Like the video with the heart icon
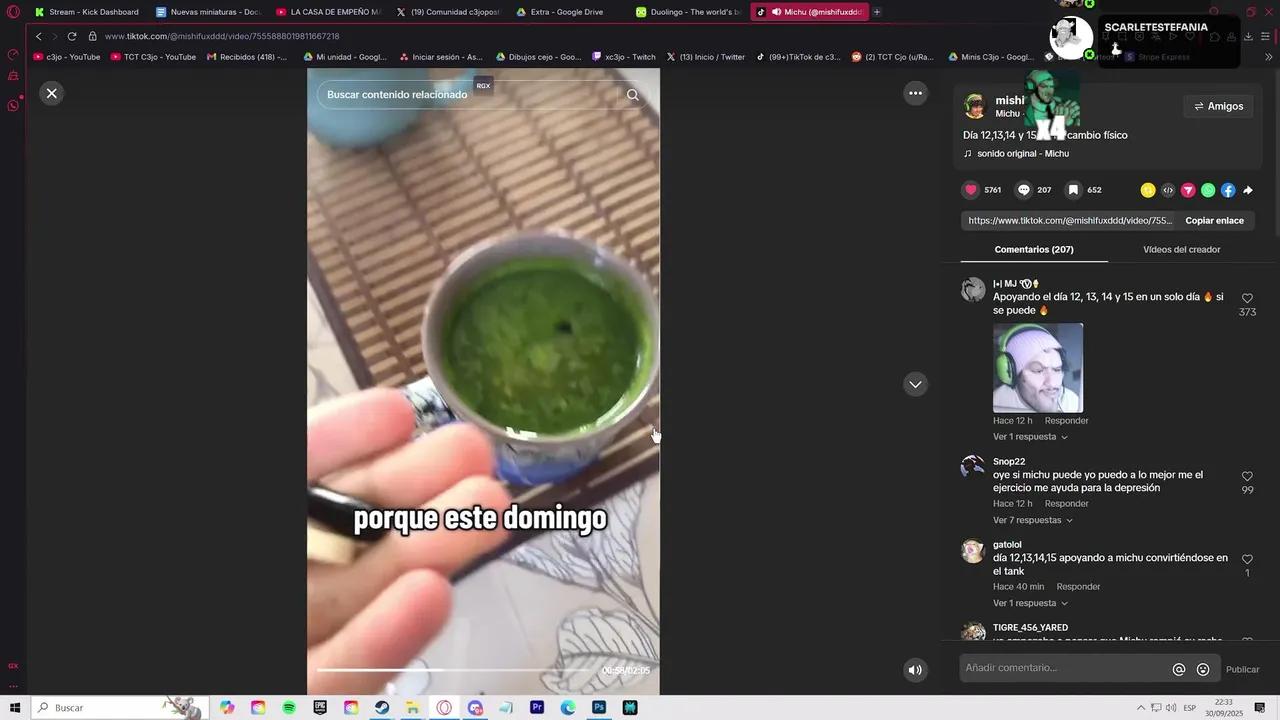 971,190
